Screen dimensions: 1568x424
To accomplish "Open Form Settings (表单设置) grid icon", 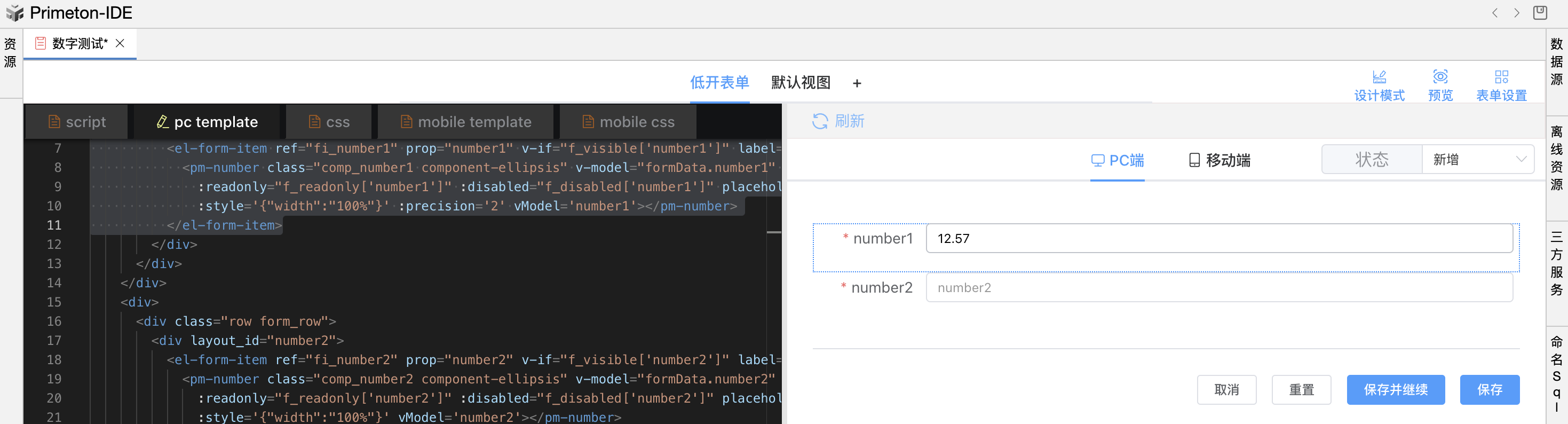I will 1501,77.
